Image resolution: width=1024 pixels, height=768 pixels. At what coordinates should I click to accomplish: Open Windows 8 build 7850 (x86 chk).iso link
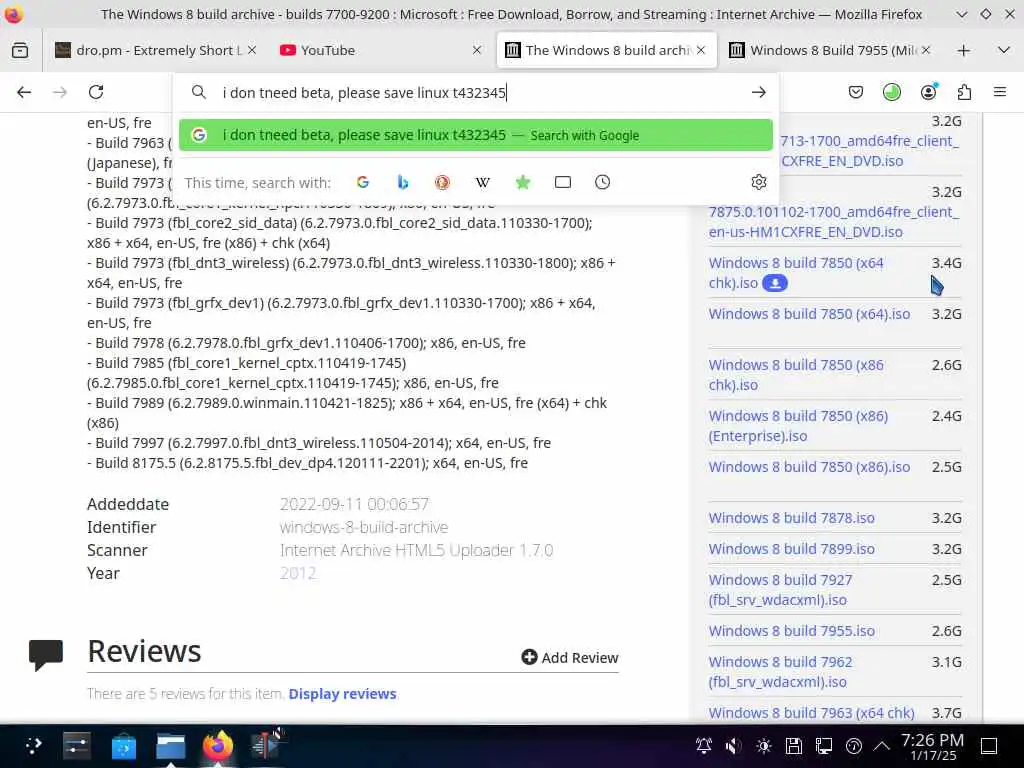click(795, 375)
